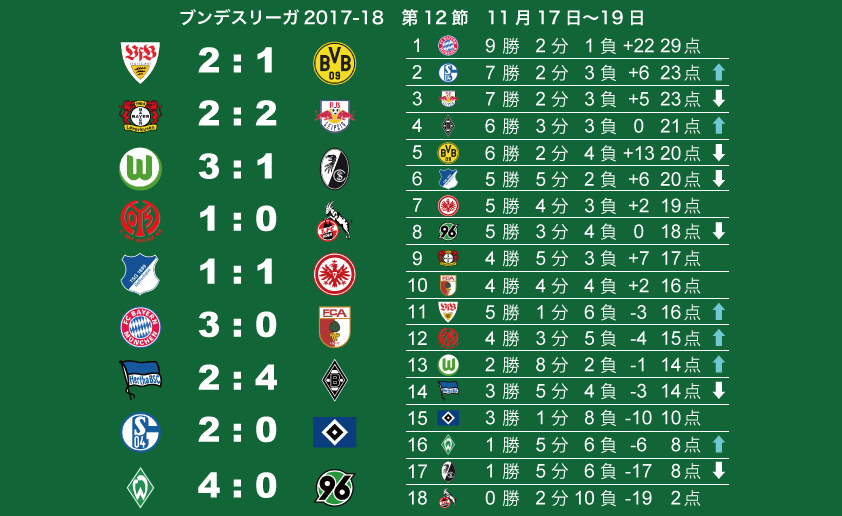Click the up arrow on rank 2 row

pos(718,72)
